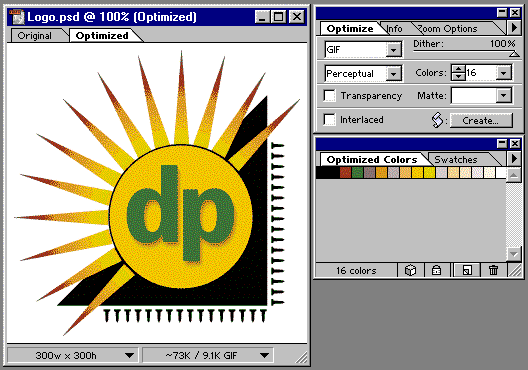Select the green swatch in Optimized Colors
The image size is (528, 370).
(357, 172)
